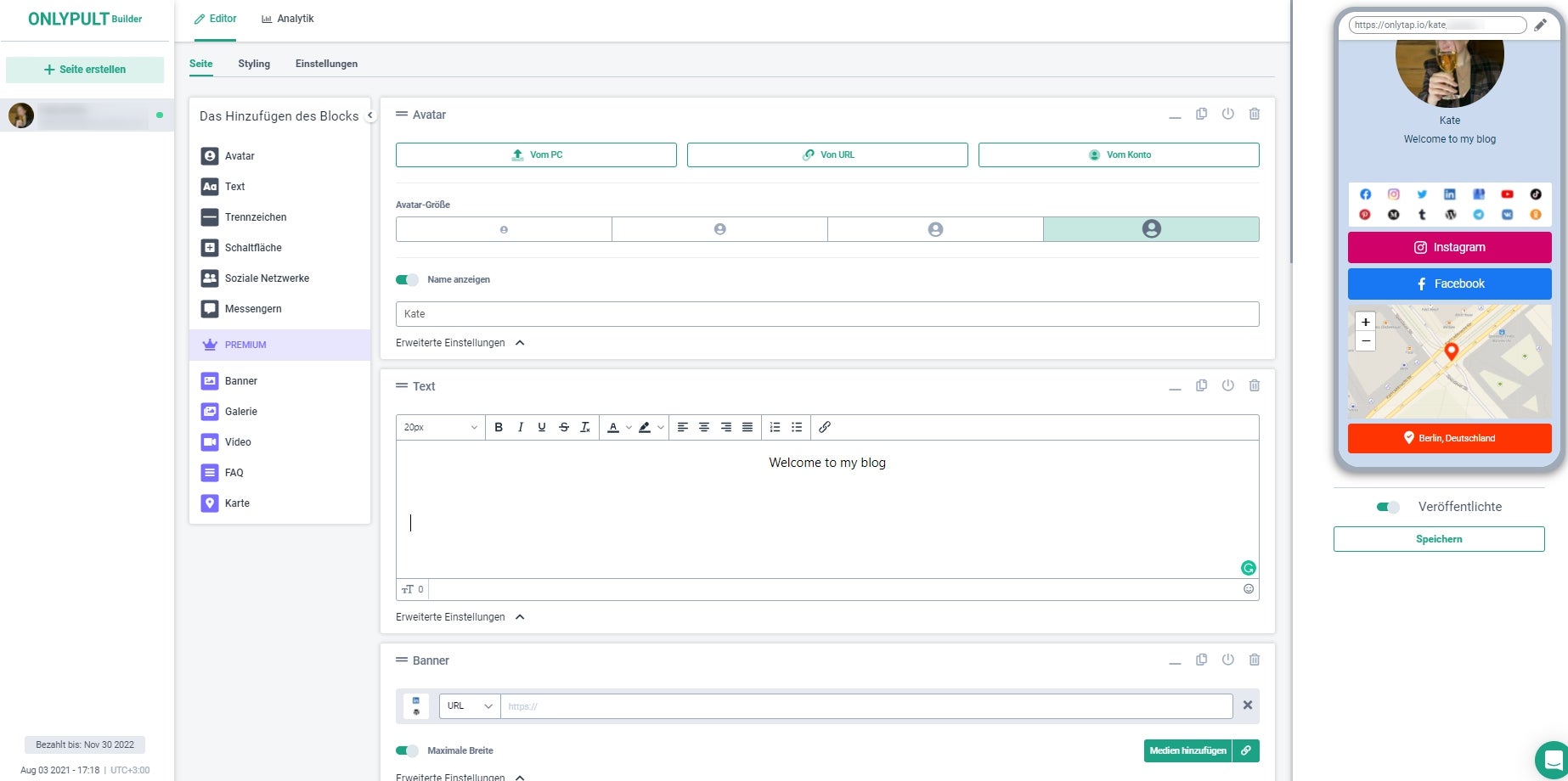
Task: Edit the page URL with the pencil icon
Action: pyautogui.click(x=1540, y=25)
